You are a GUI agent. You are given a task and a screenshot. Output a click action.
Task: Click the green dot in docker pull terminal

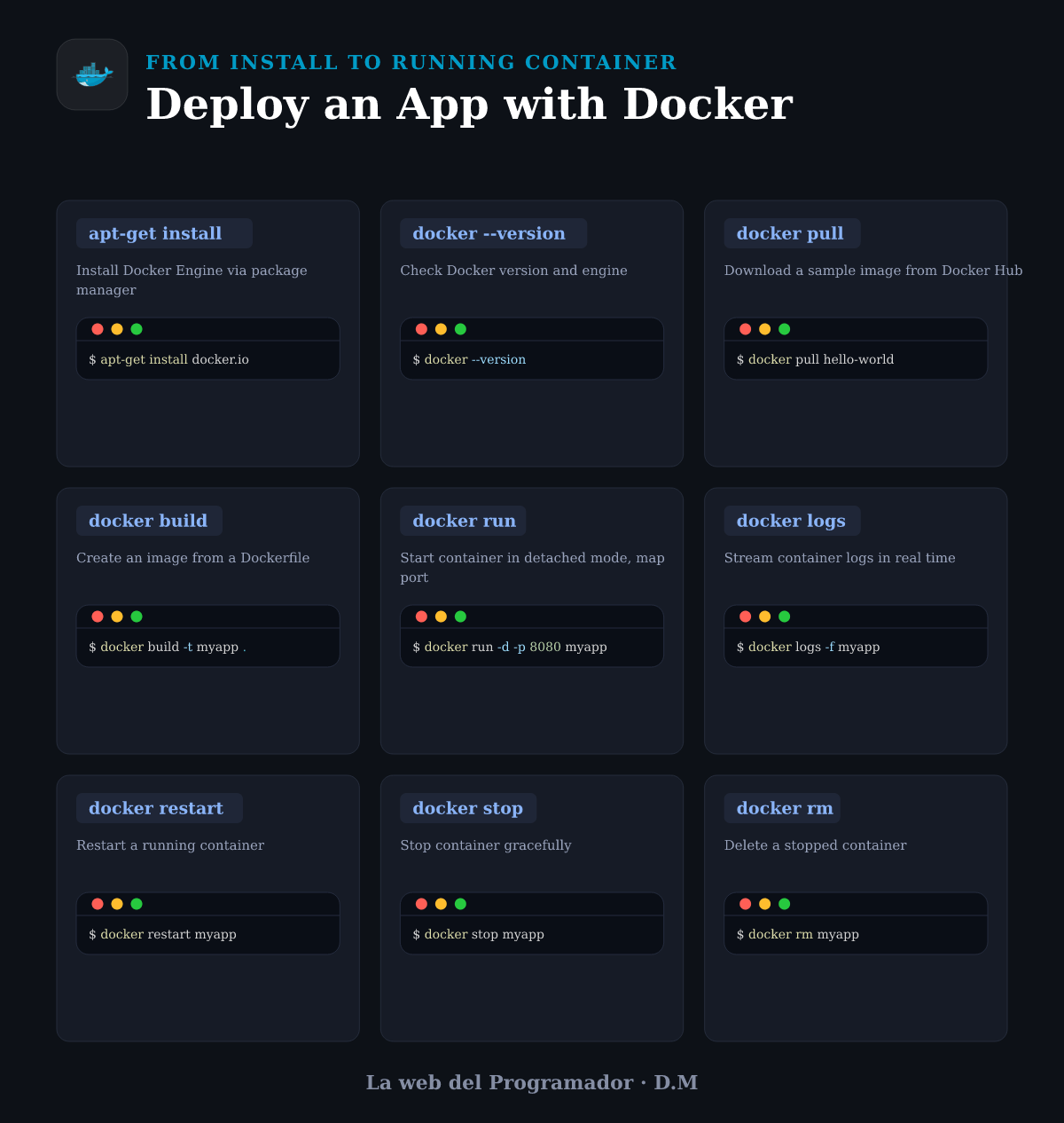pyautogui.click(x=785, y=329)
